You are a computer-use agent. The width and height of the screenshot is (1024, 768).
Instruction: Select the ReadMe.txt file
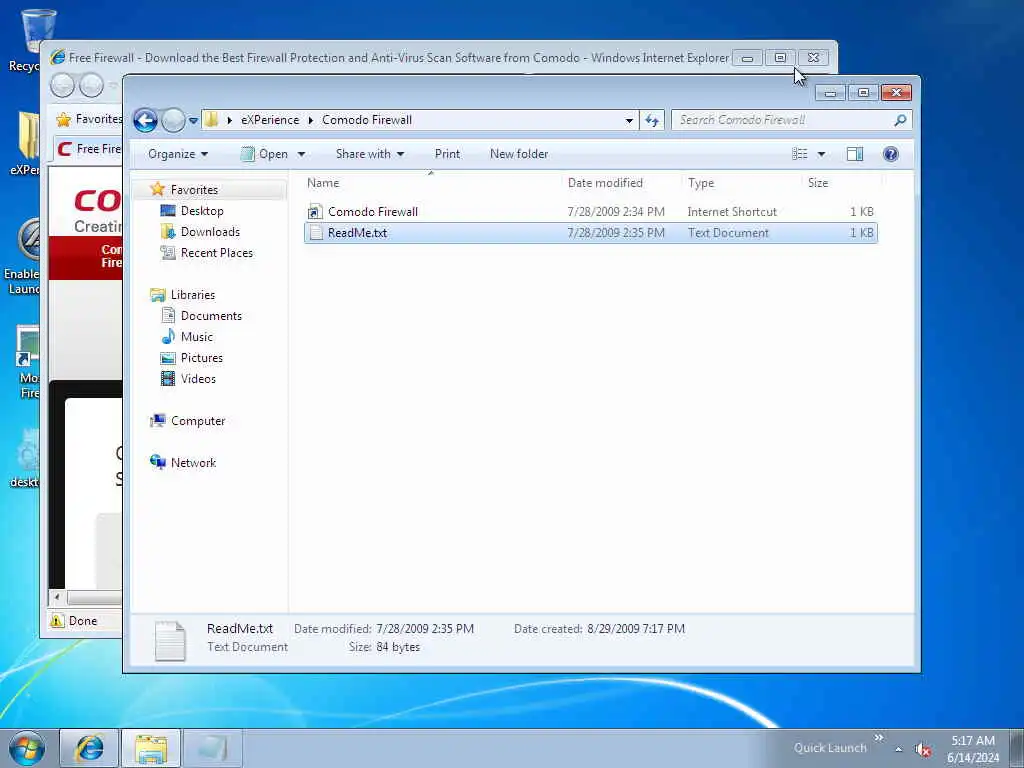click(x=590, y=233)
